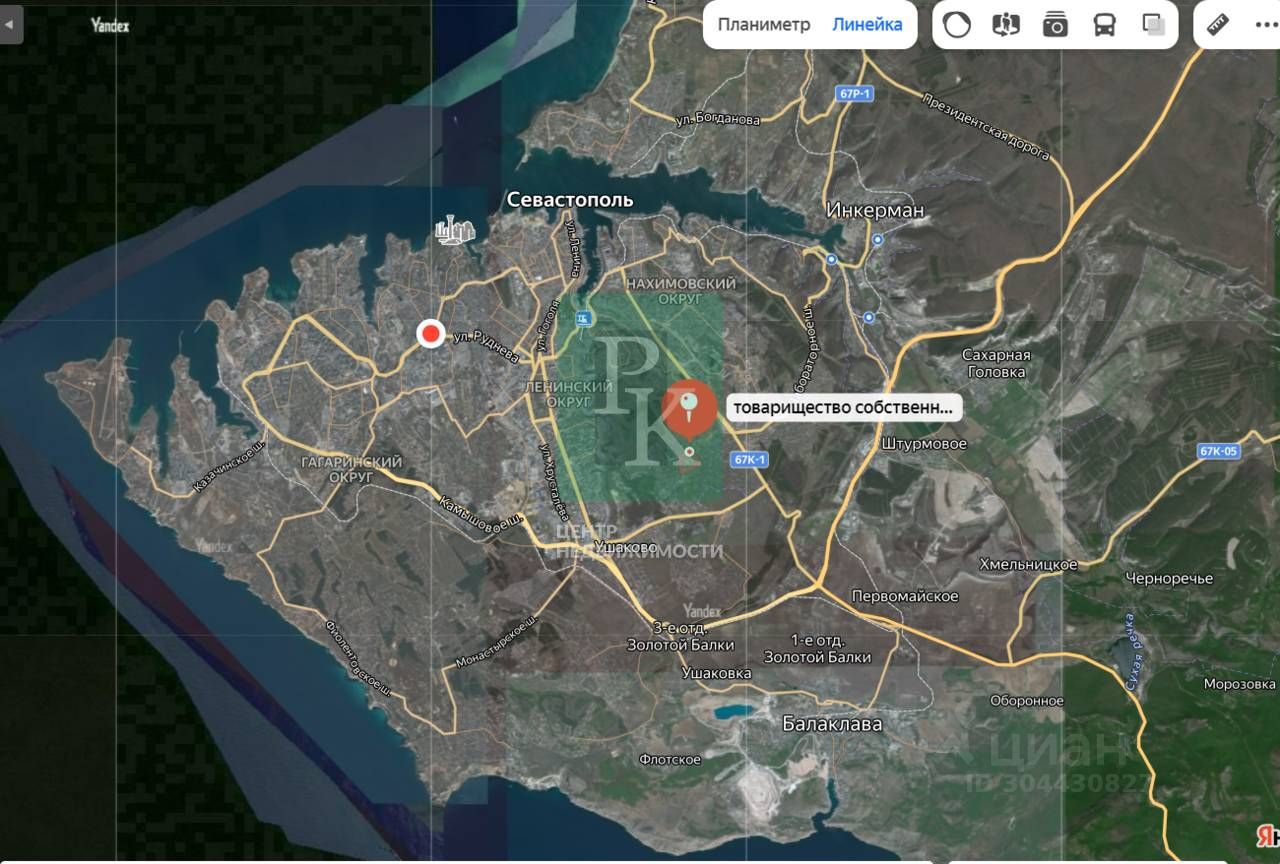
Task: Click the 67Р-1 highway badge
Action: [856, 93]
